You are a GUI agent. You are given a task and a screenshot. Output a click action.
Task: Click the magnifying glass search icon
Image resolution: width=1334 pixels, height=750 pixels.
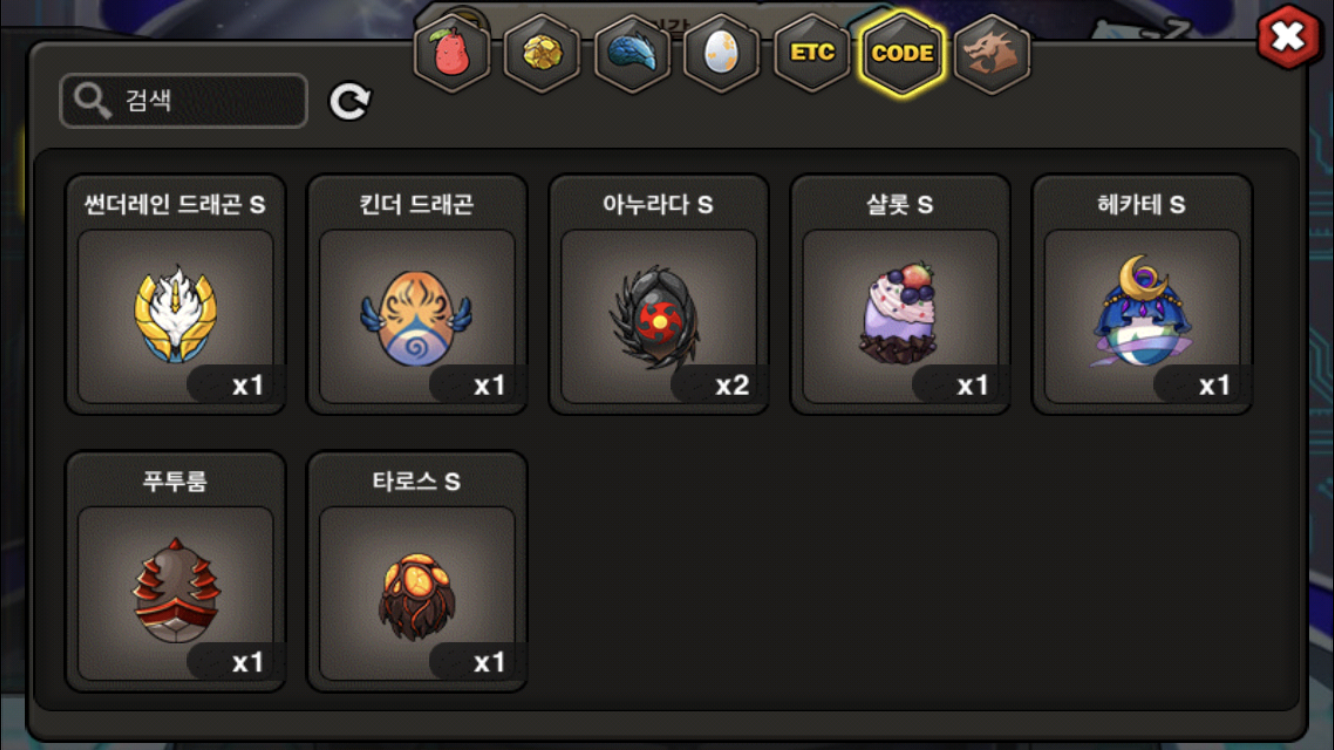tap(92, 101)
